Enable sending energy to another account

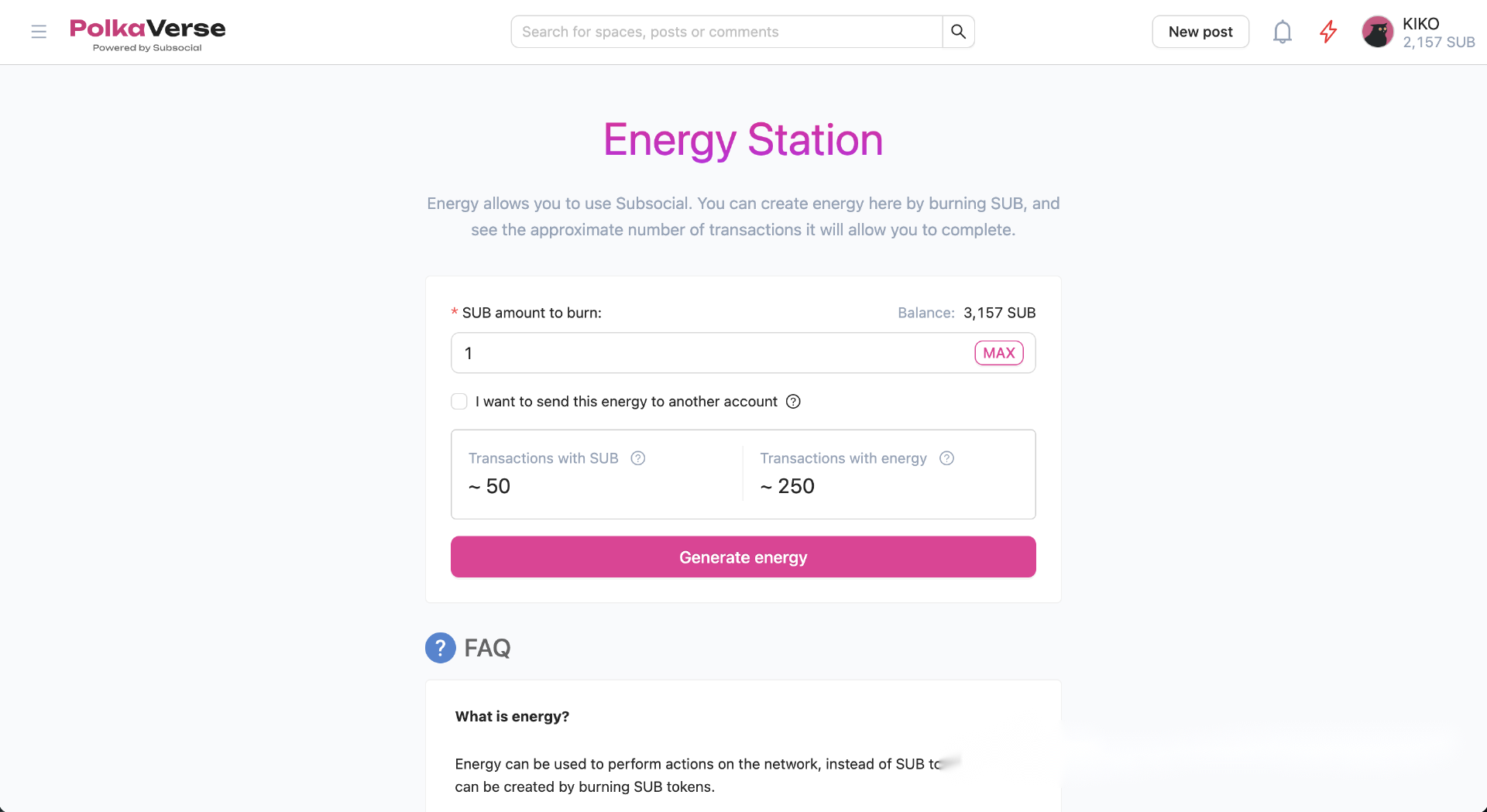[459, 402]
